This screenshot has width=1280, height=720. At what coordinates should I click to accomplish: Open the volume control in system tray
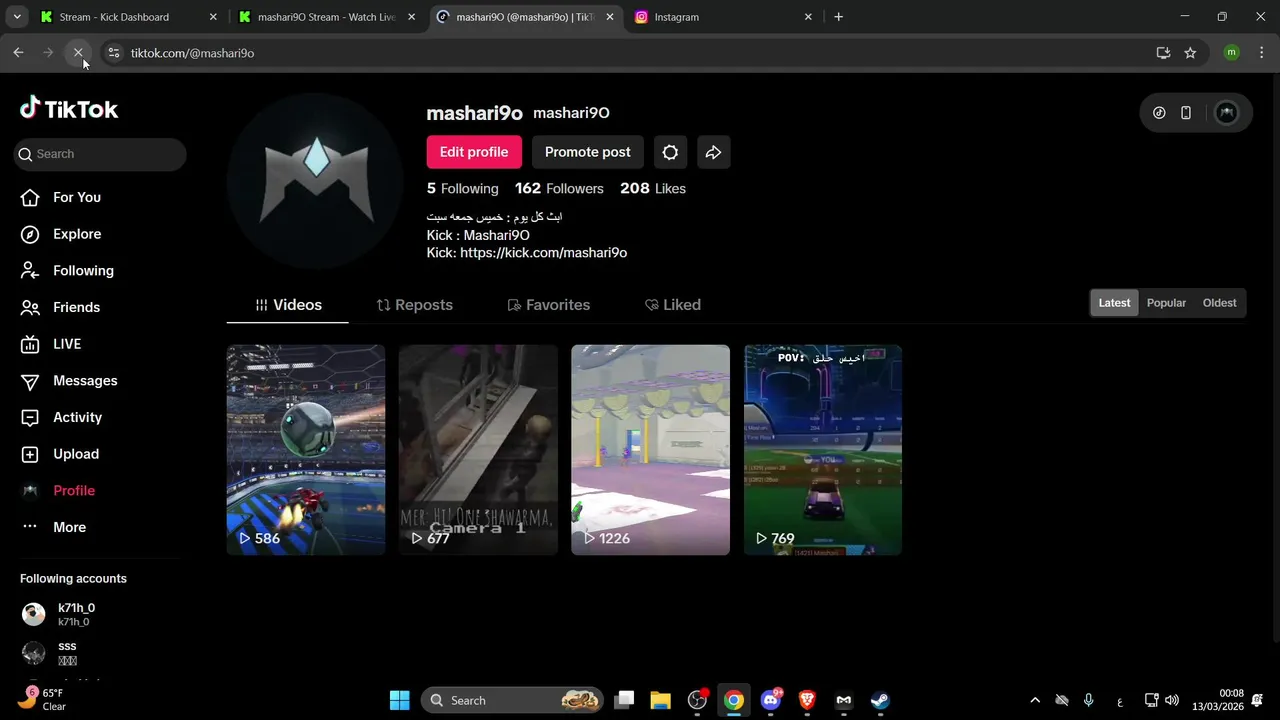[x=1172, y=700]
